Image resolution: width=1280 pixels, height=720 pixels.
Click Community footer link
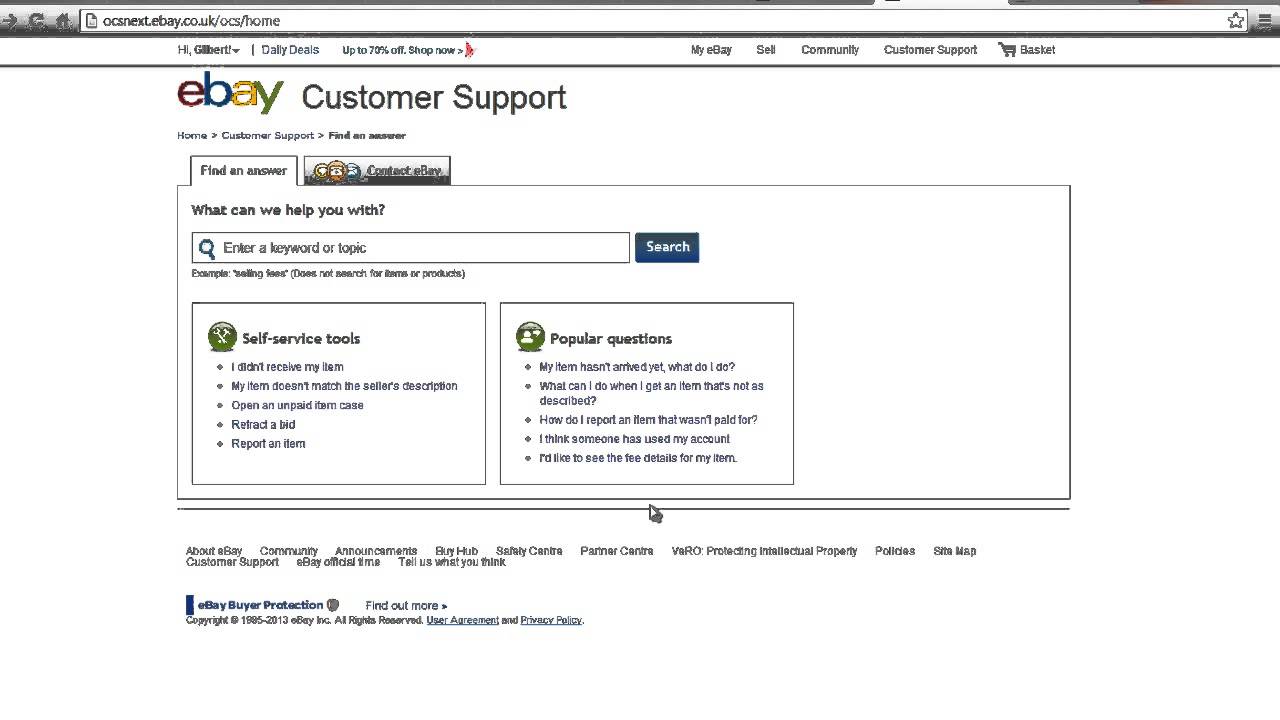click(x=288, y=551)
